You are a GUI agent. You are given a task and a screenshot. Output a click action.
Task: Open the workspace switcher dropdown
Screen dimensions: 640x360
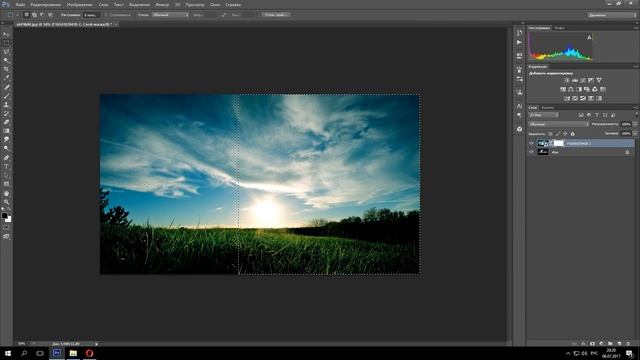[612, 15]
